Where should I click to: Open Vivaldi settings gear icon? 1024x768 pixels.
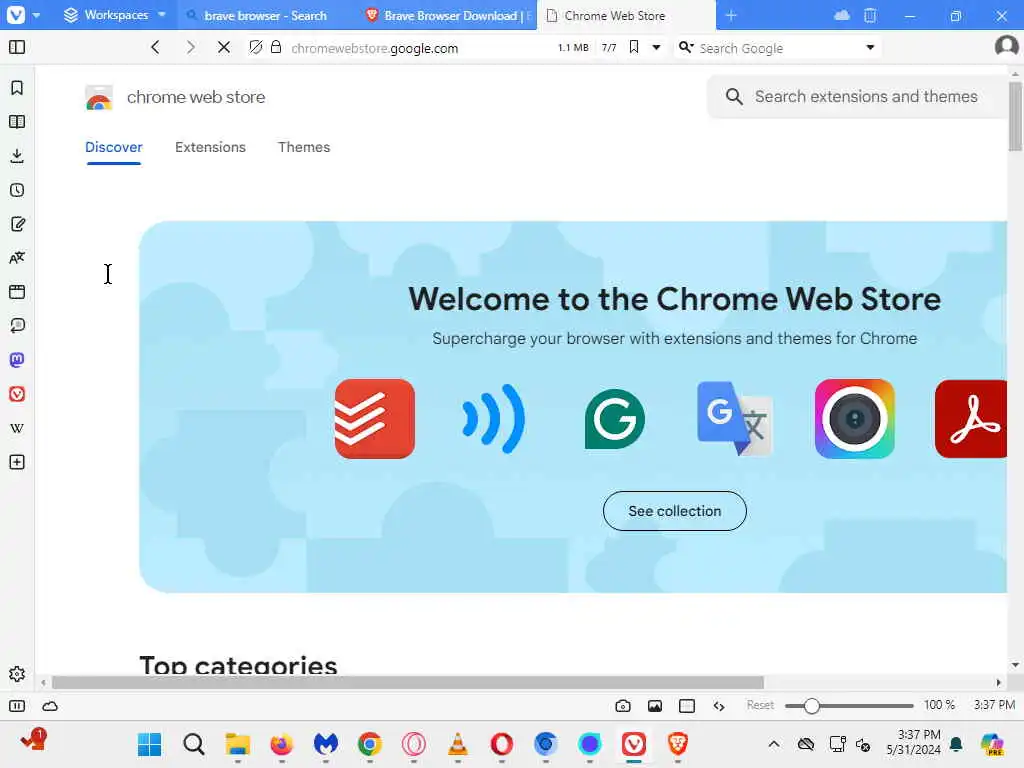17,674
